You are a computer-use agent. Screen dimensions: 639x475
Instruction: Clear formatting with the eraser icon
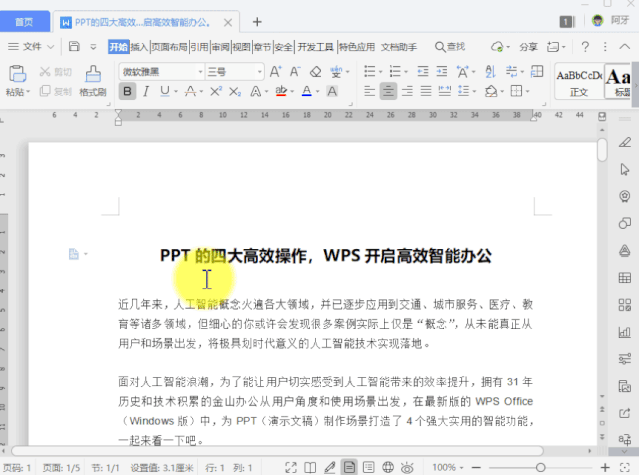coord(315,72)
